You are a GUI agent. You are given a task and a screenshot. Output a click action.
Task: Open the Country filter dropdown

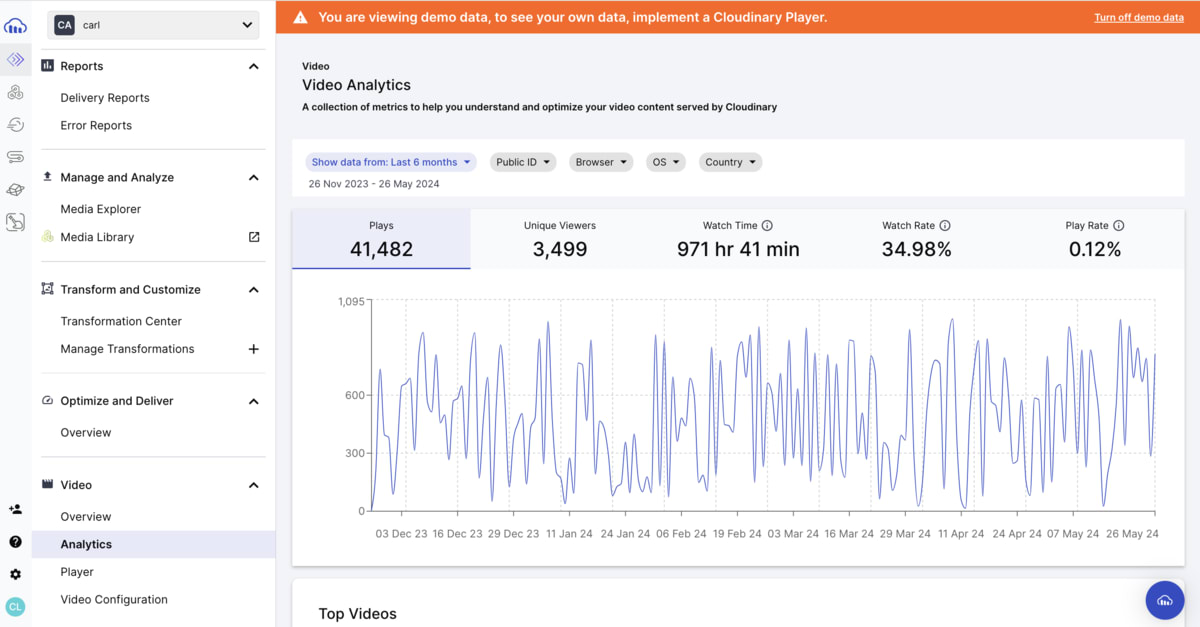coord(730,162)
